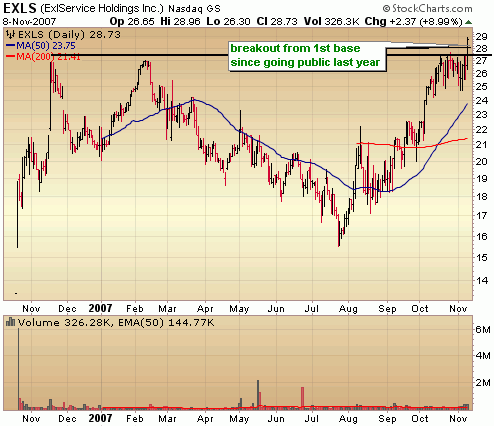Click the green breakout annotation text box
The image size is (494, 426).
[x=307, y=56]
